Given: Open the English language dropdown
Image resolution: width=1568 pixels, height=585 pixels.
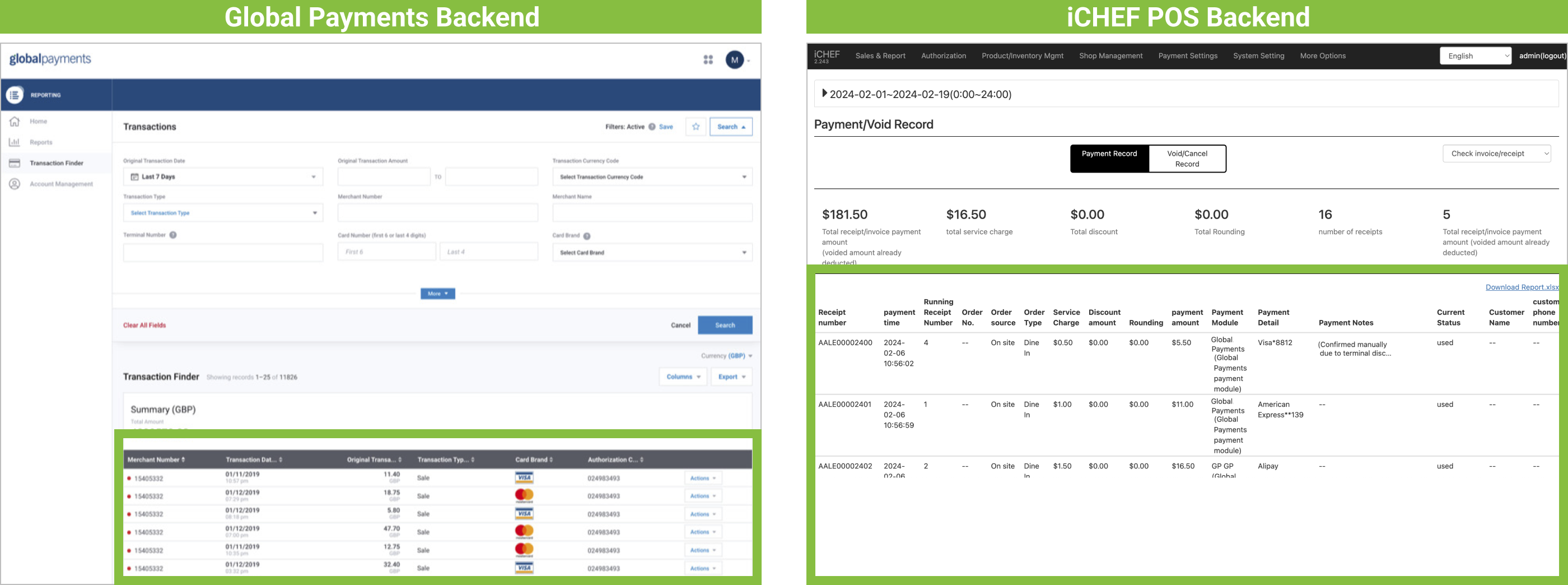Looking at the screenshot, I should [x=1476, y=56].
